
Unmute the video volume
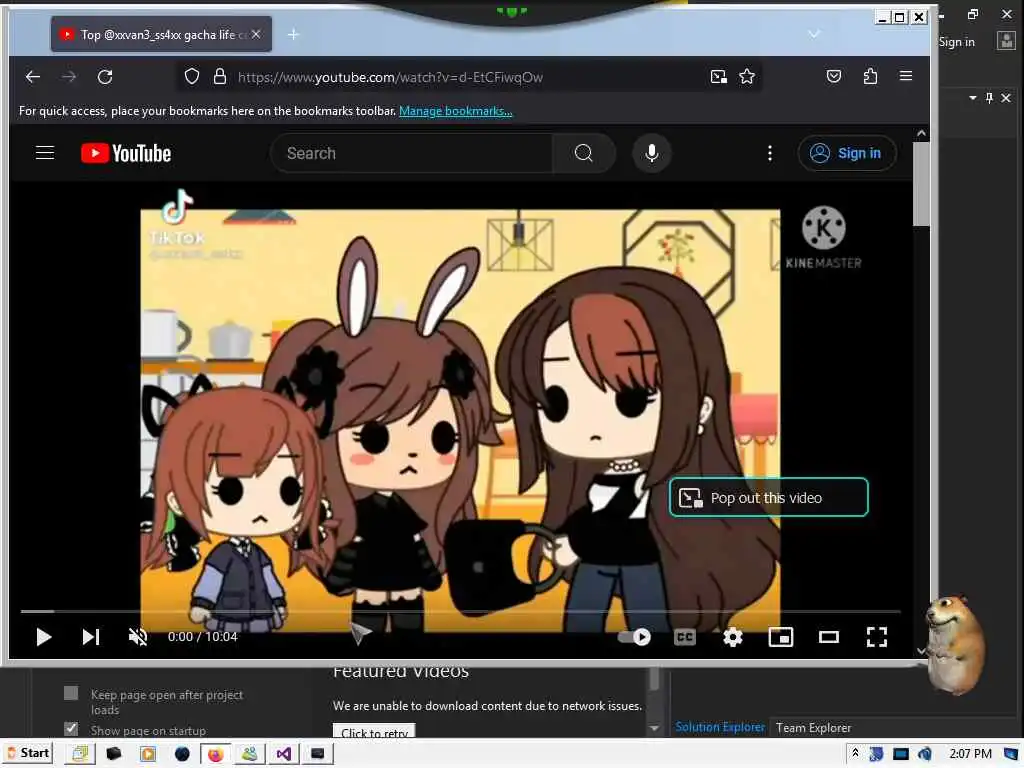(x=138, y=637)
